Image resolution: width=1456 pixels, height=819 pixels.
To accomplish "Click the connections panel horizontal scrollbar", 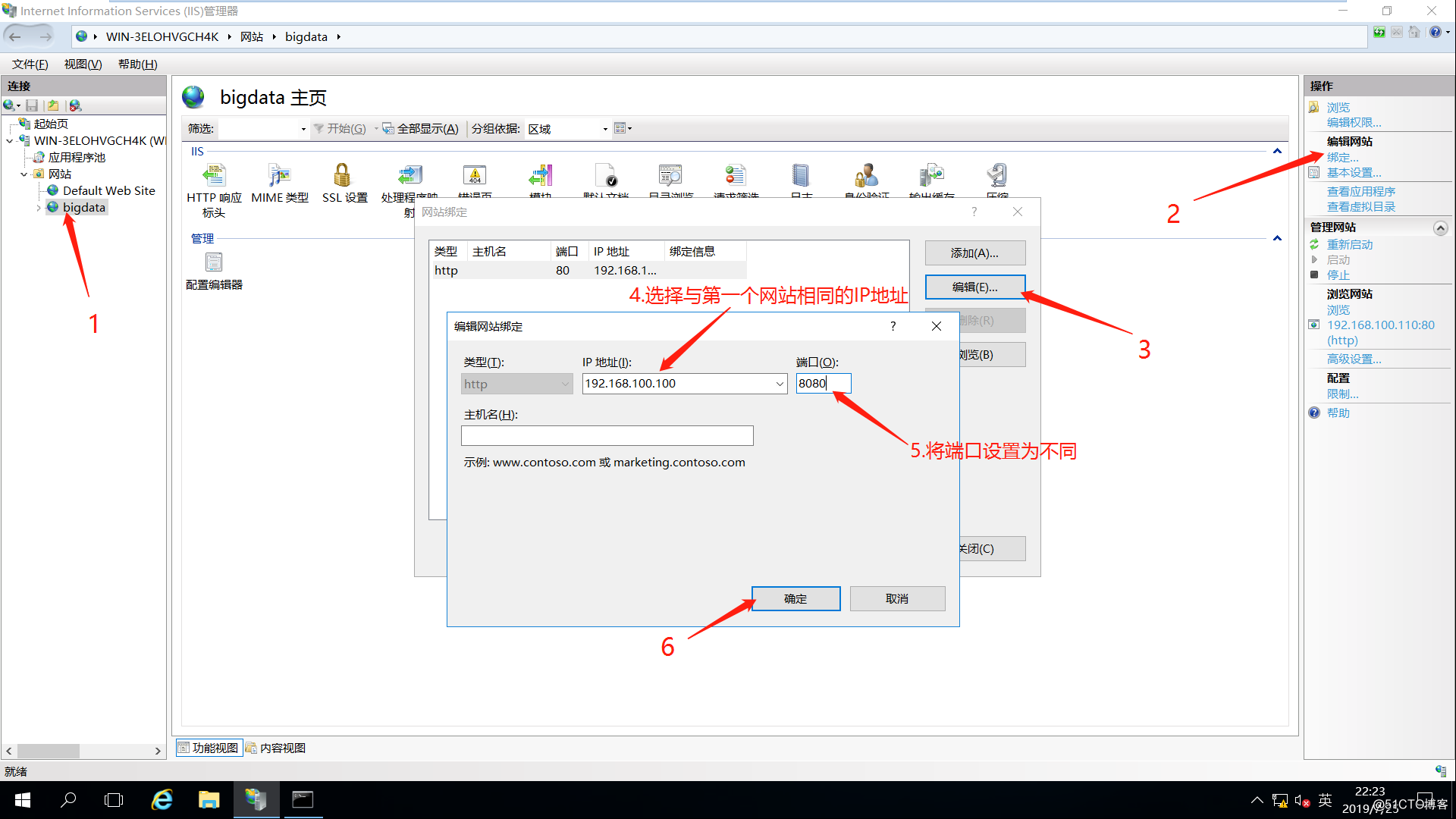I will tap(49, 751).
